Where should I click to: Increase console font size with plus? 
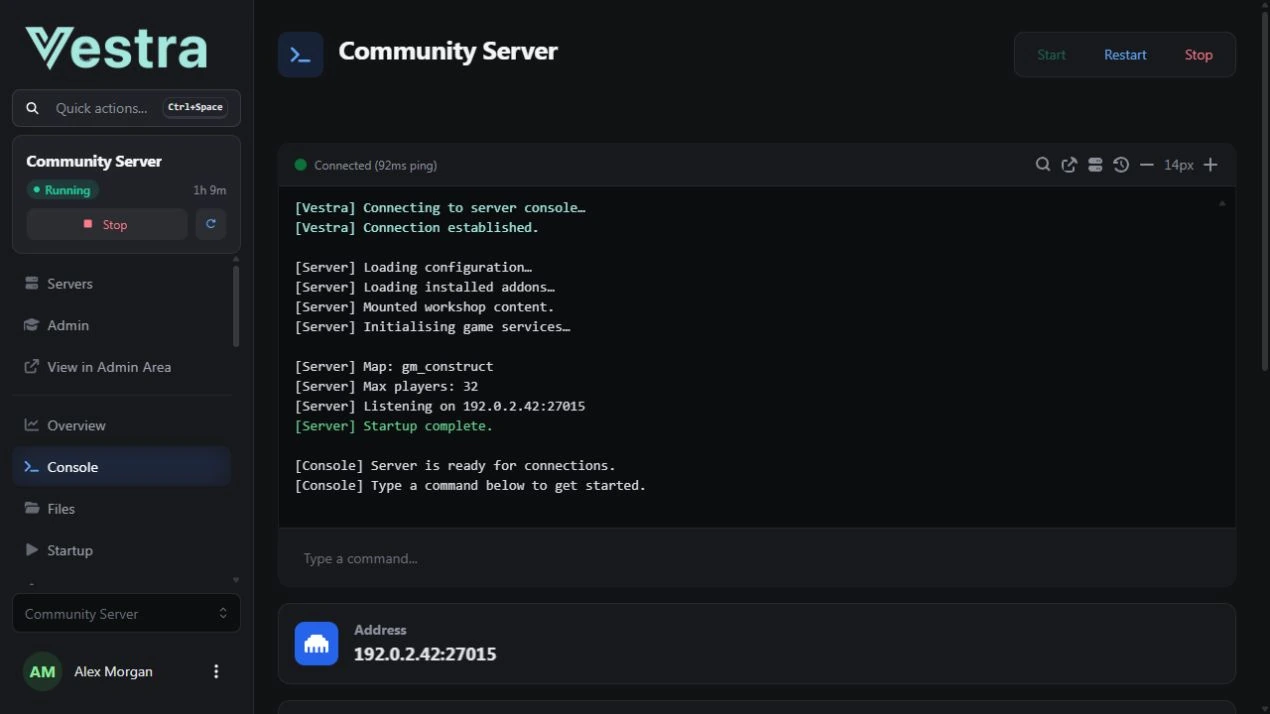[x=1210, y=165]
